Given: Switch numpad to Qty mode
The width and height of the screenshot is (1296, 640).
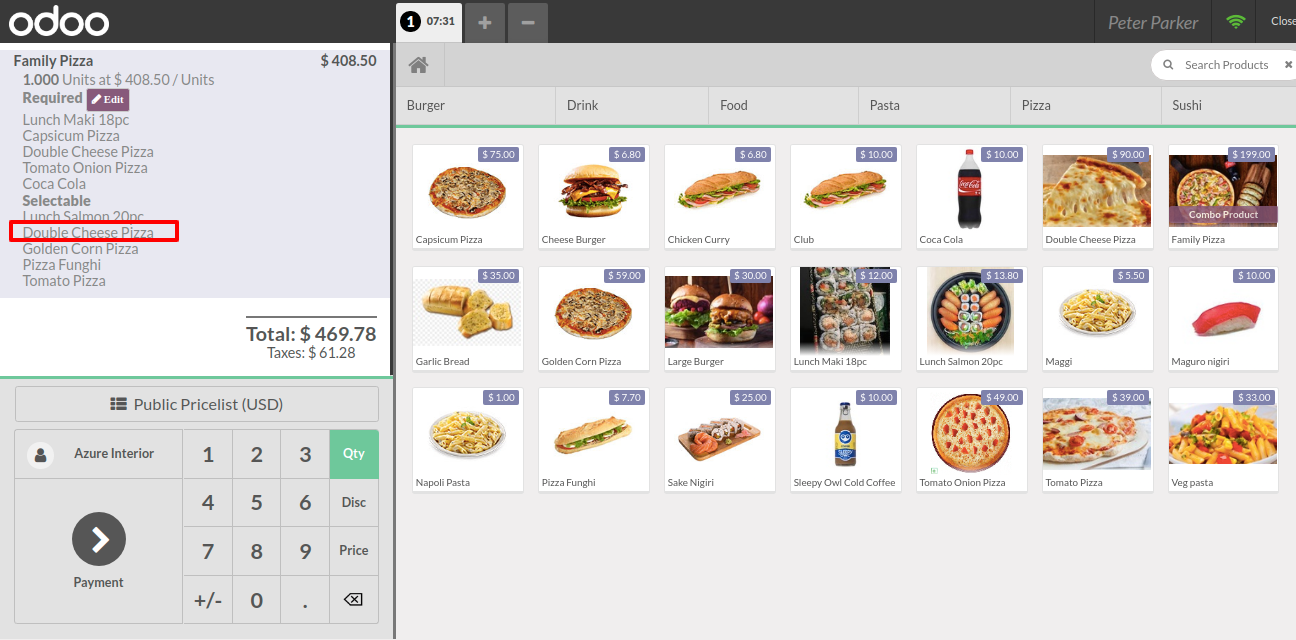Looking at the screenshot, I should coord(354,454).
